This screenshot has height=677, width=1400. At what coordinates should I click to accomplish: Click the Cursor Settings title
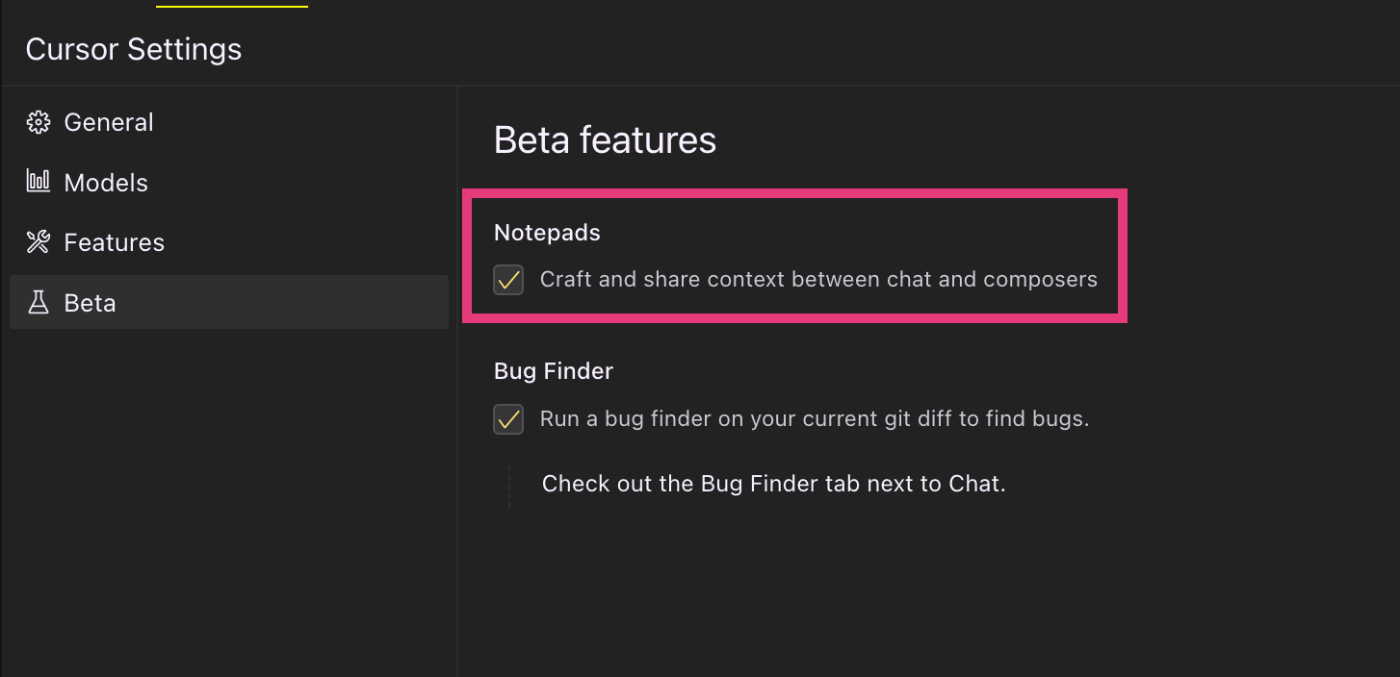(134, 49)
